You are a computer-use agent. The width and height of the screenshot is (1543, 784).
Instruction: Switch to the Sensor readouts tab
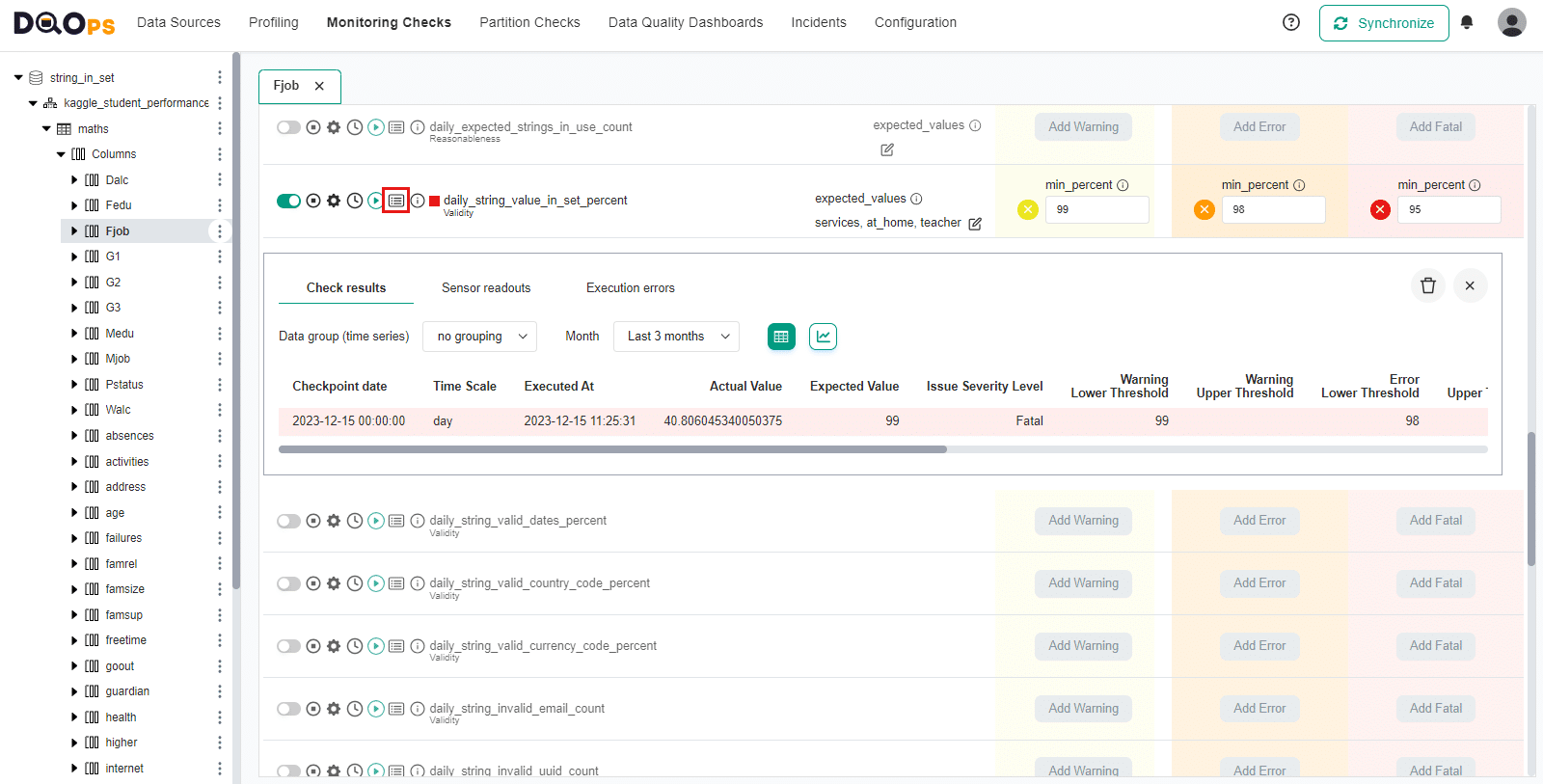(486, 287)
